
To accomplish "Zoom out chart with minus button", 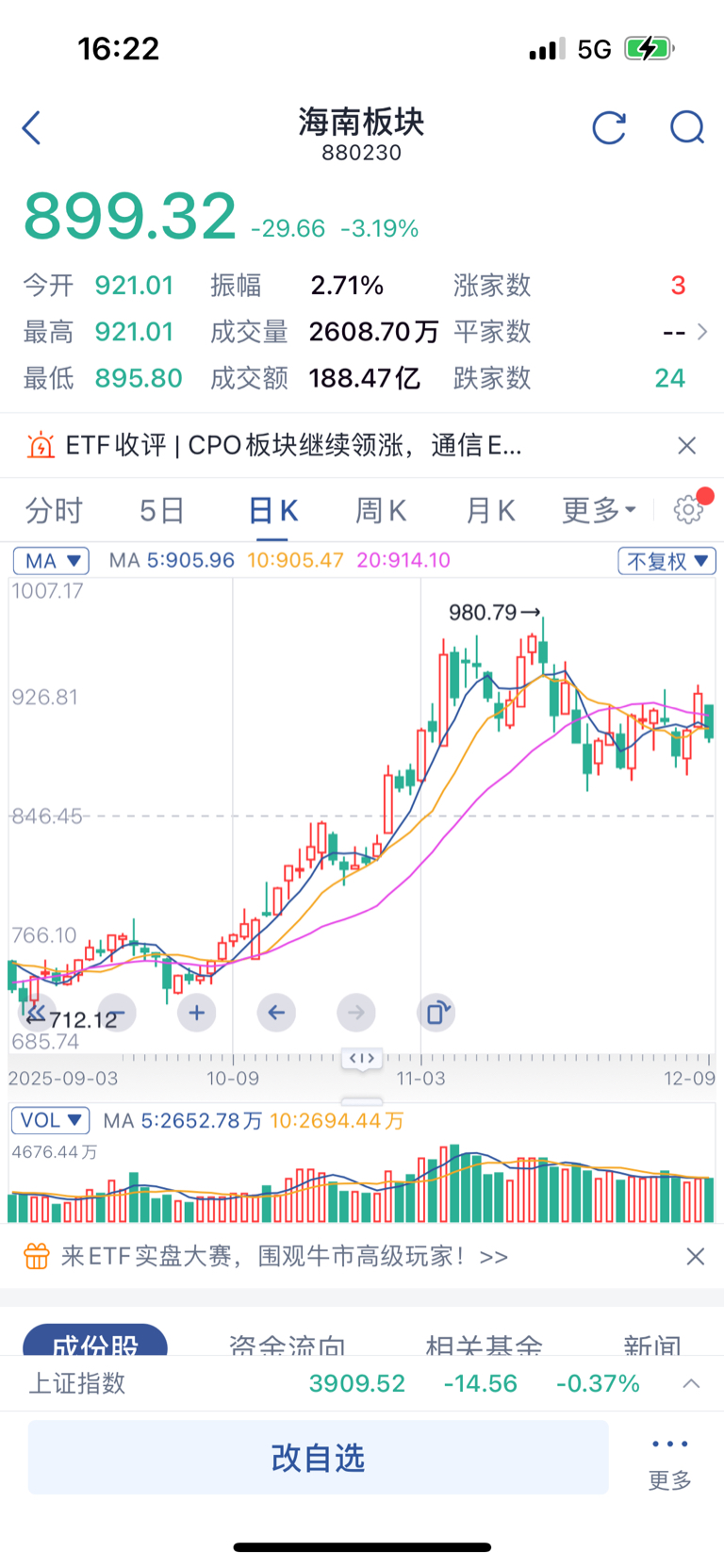I will coord(117,1013).
